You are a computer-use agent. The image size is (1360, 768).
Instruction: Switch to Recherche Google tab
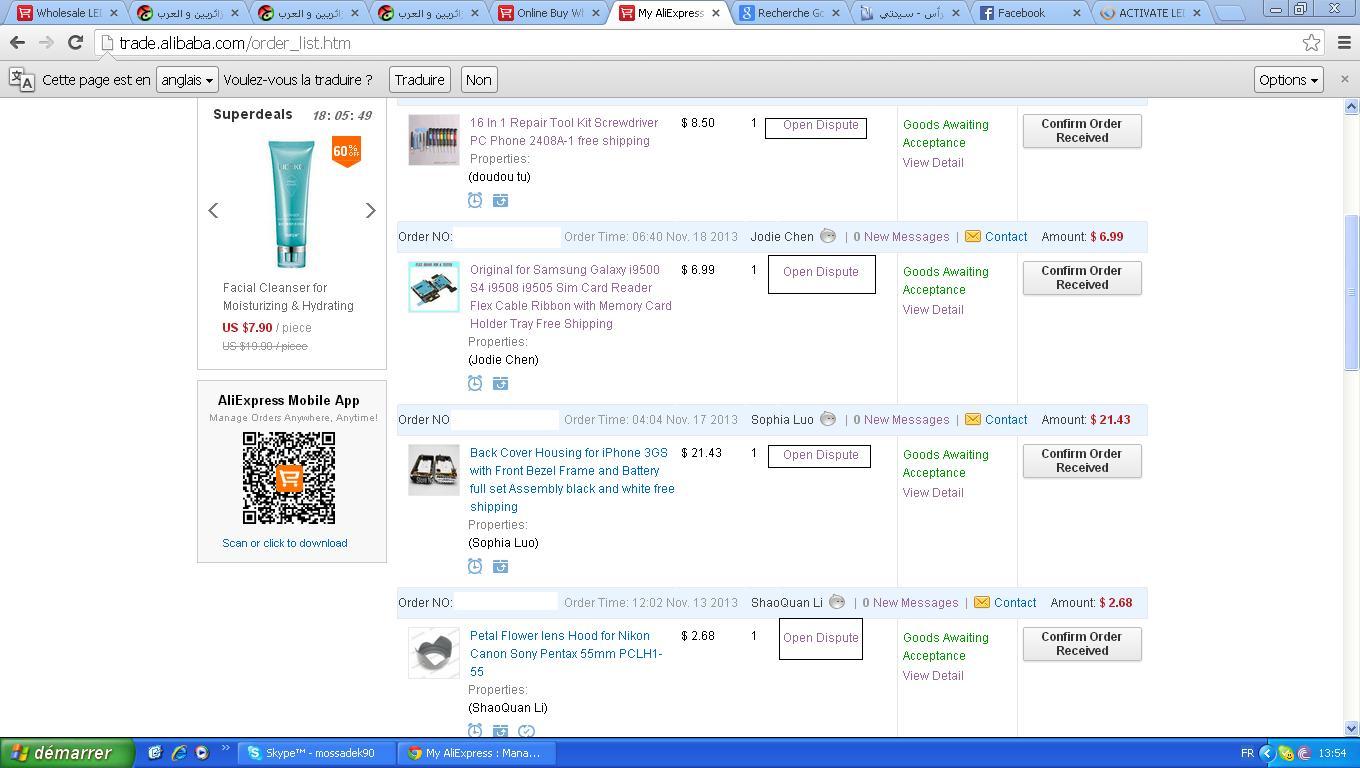click(790, 13)
